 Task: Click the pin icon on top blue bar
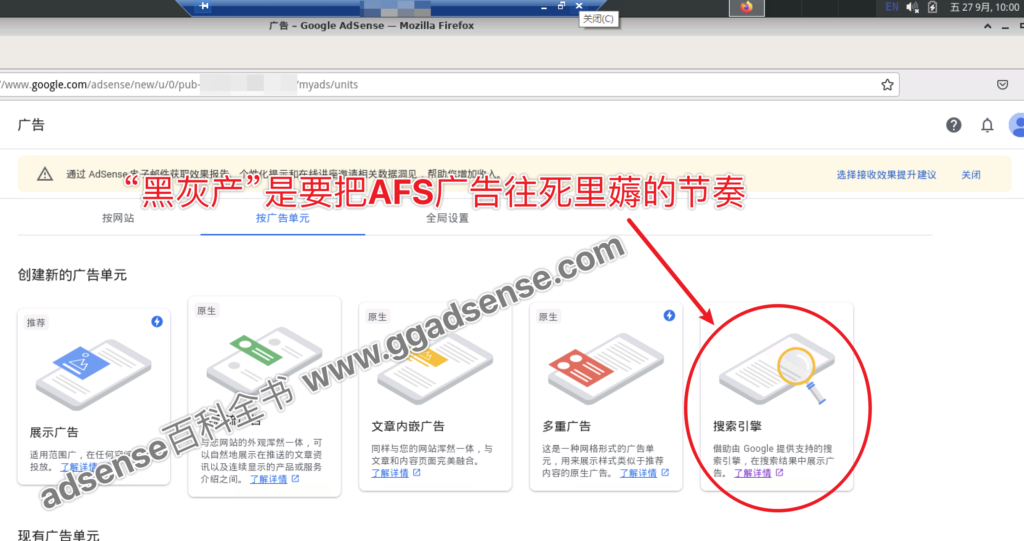204,6
